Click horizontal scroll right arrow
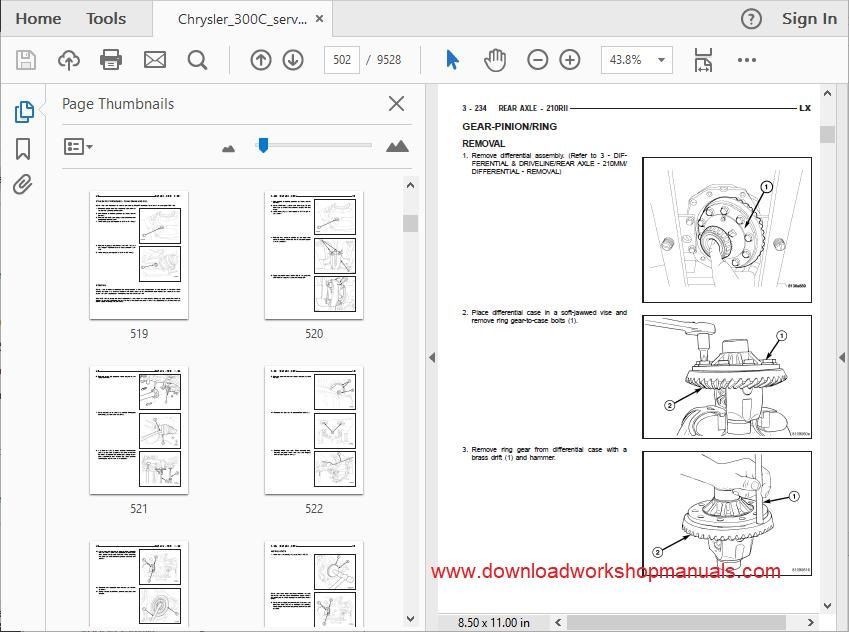Viewport: 849px width, 632px height. (811, 622)
